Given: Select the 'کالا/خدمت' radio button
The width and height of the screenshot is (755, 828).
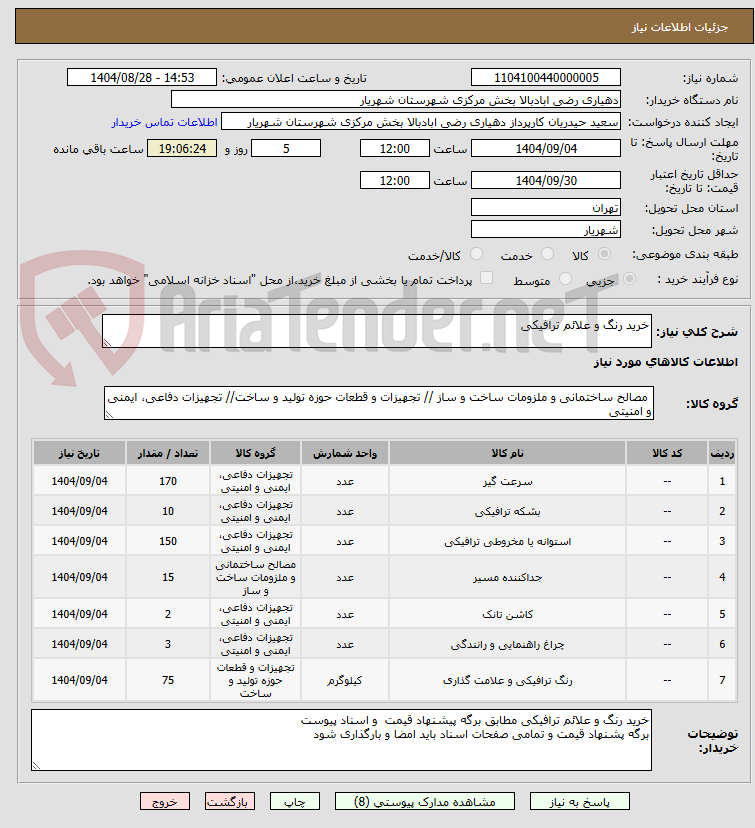Looking at the screenshot, I should [476, 254].
